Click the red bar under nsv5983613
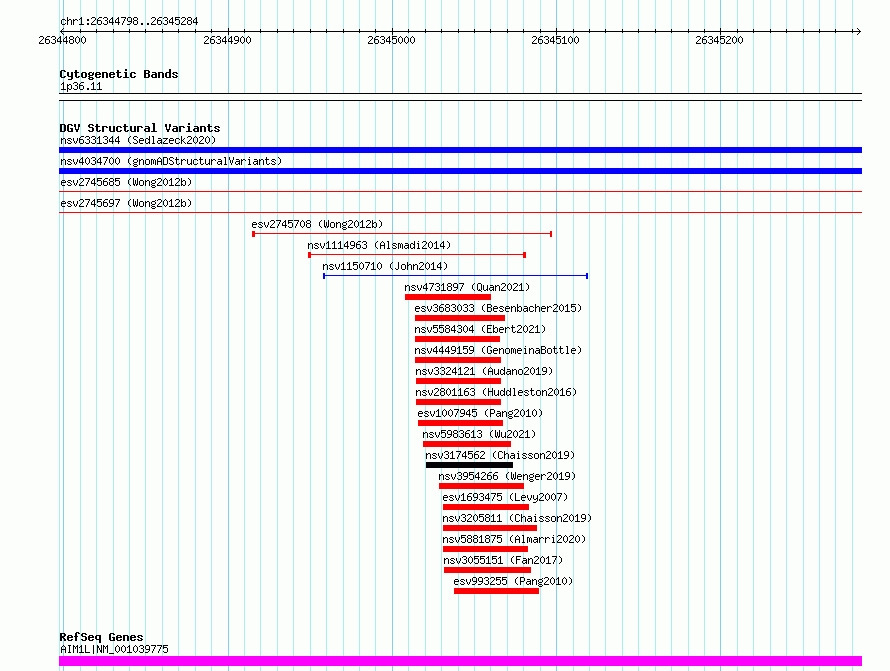Image resolution: width=890 pixels, height=671 pixels. (x=467, y=444)
